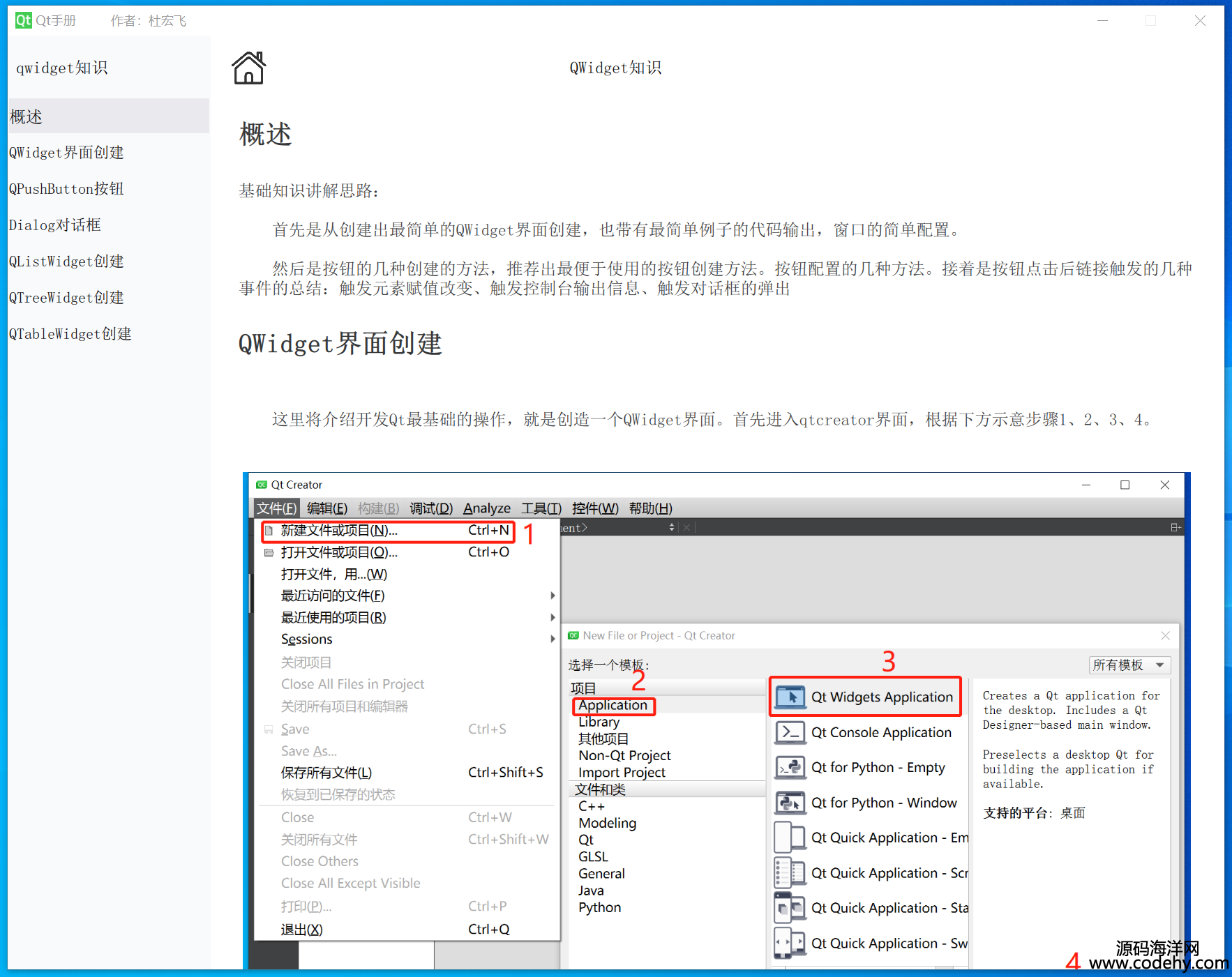Select Java under 文件和类
This screenshot has width=1232, height=977.
click(591, 891)
